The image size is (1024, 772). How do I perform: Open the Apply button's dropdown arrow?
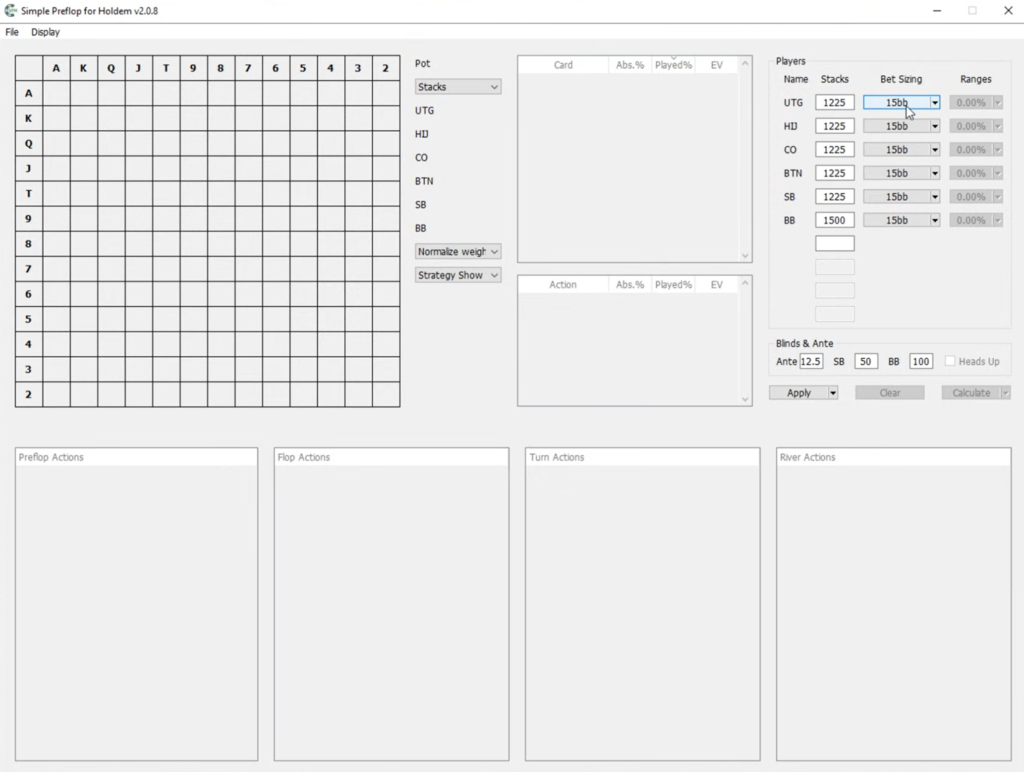click(x=833, y=393)
